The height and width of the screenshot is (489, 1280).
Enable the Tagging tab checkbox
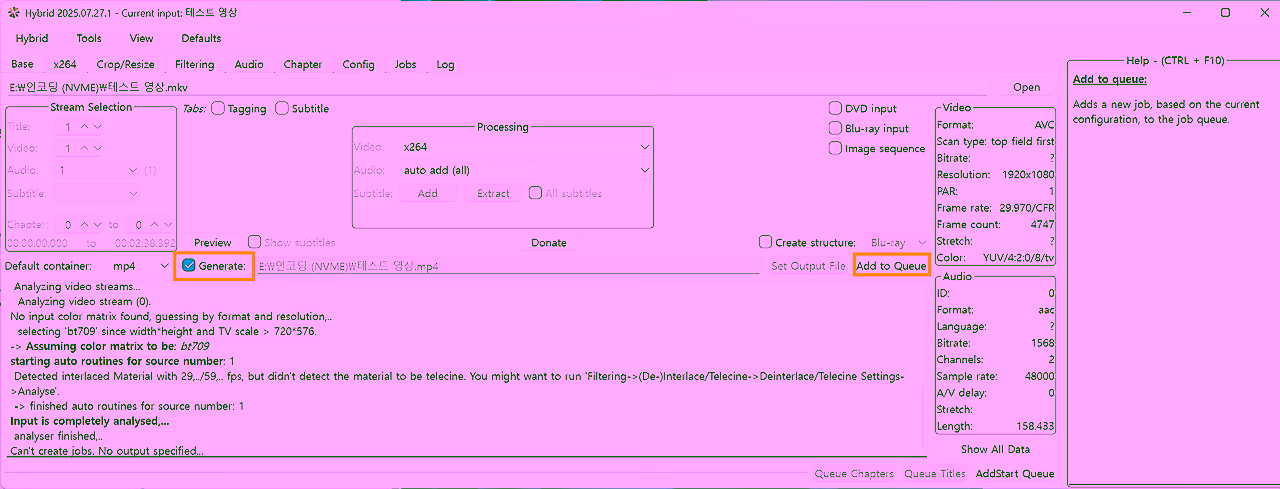[218, 108]
